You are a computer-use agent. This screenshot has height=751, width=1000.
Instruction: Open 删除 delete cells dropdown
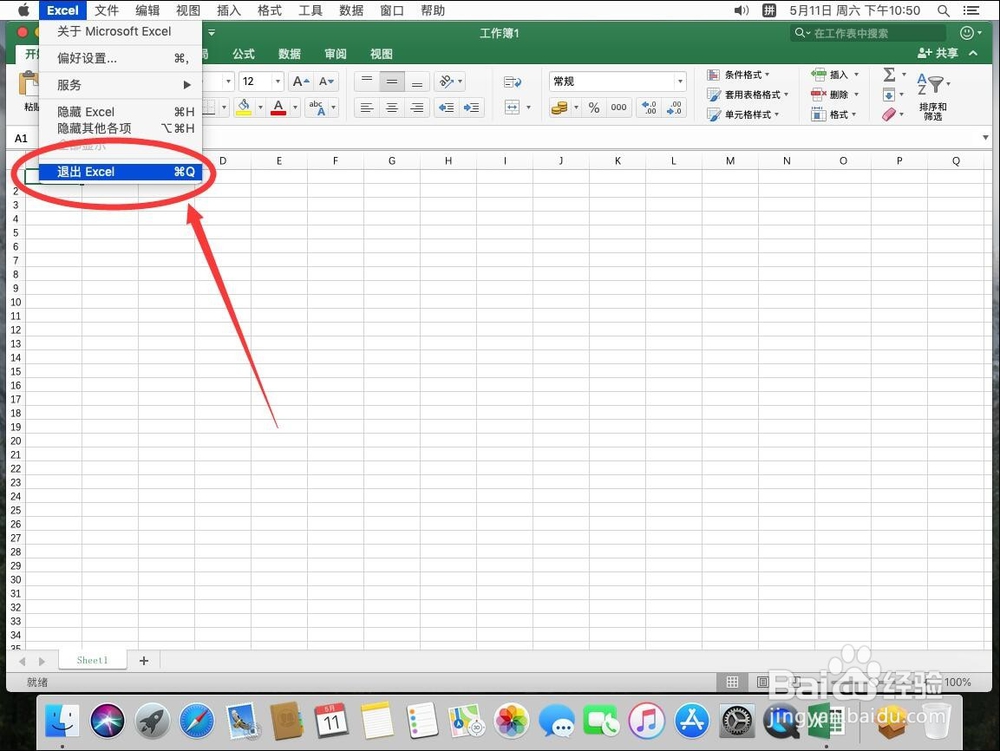point(835,94)
